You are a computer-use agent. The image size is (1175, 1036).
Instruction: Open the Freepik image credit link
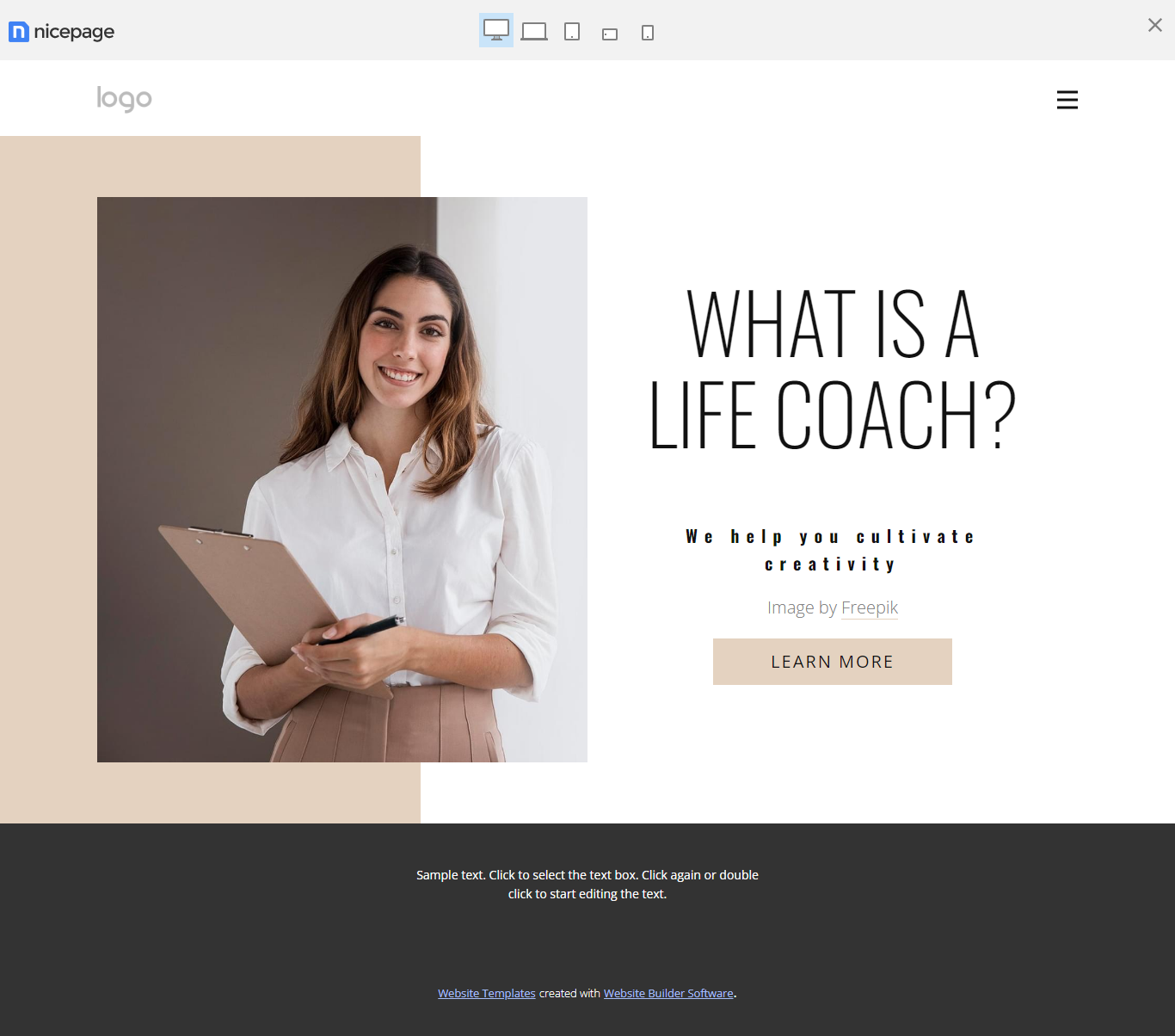coord(870,607)
